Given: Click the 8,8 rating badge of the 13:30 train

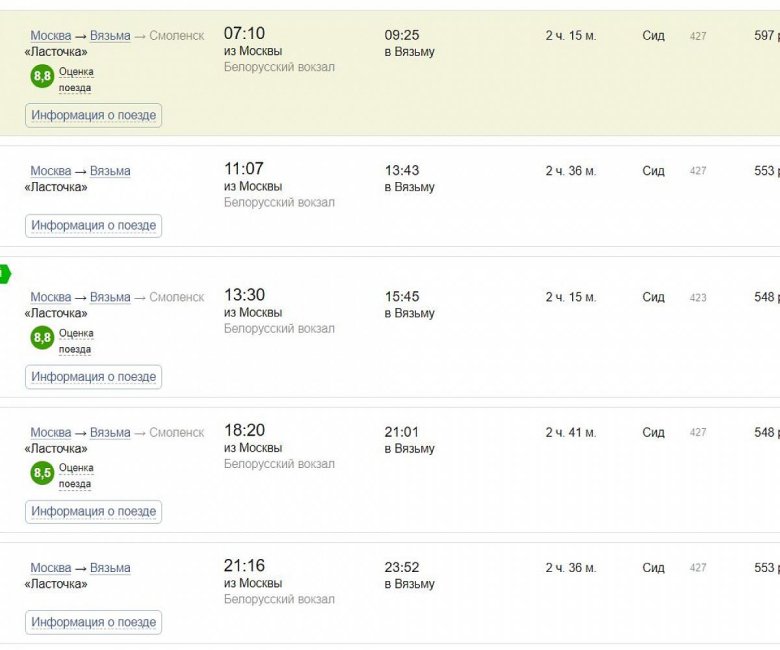Looking at the screenshot, I should [42, 338].
